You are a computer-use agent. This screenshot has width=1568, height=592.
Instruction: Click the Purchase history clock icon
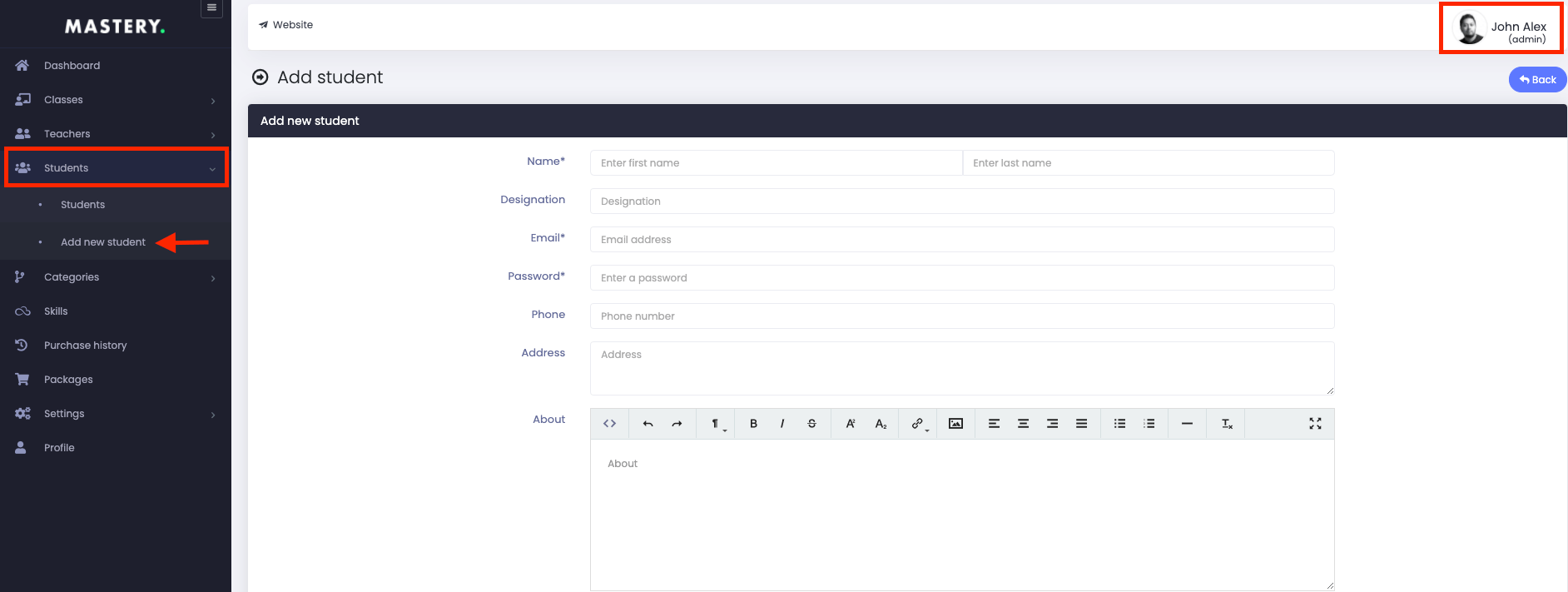point(22,345)
